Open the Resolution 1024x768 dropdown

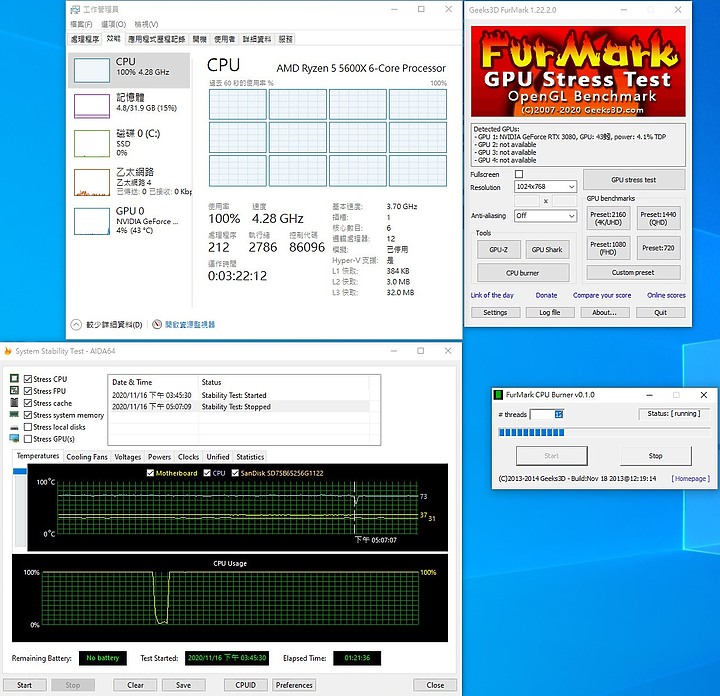(x=545, y=186)
